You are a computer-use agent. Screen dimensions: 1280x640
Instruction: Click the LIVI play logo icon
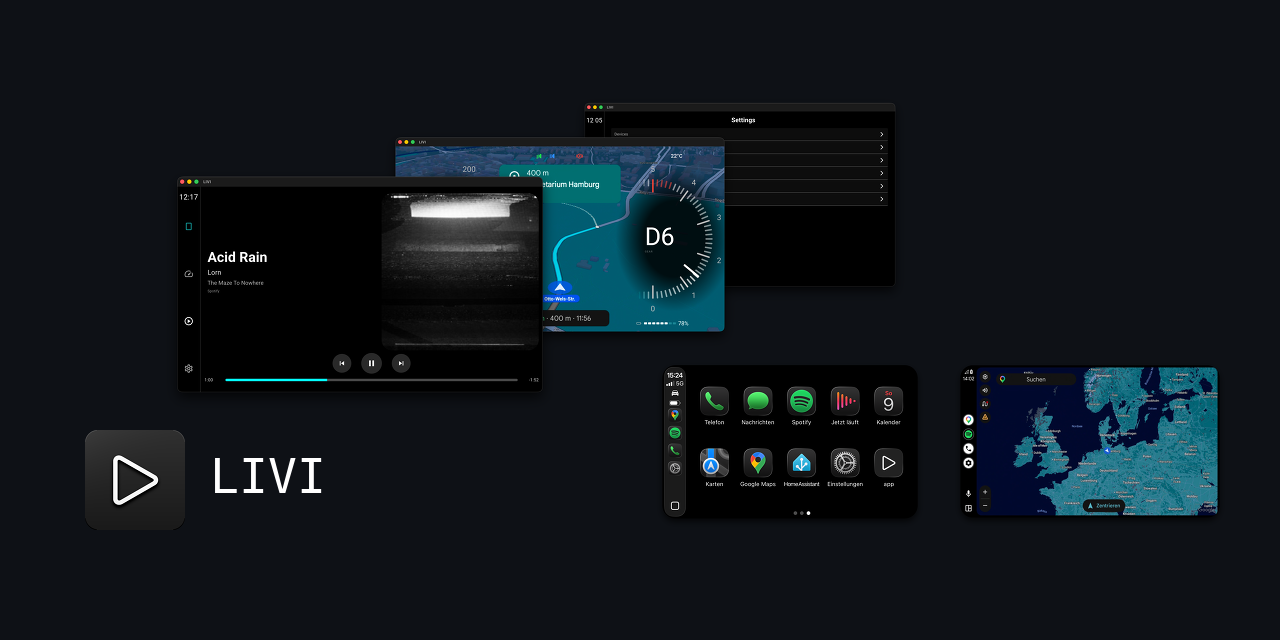pos(135,480)
